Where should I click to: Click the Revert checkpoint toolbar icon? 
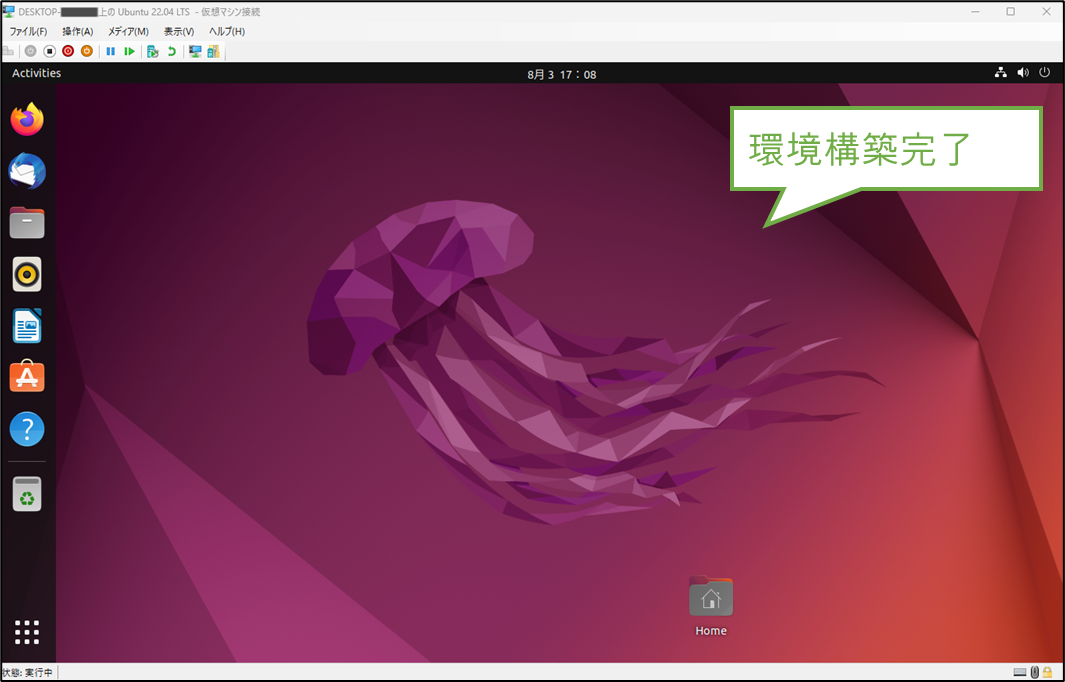[x=171, y=51]
